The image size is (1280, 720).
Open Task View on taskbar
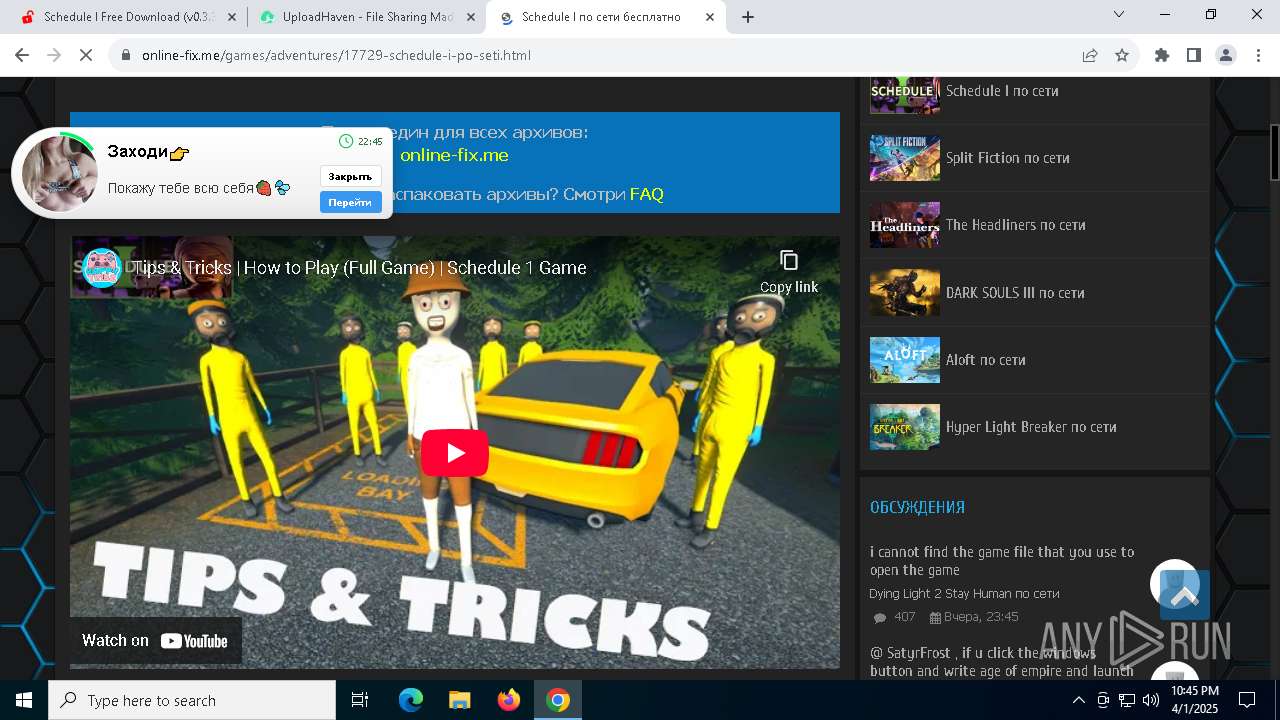(x=360, y=700)
